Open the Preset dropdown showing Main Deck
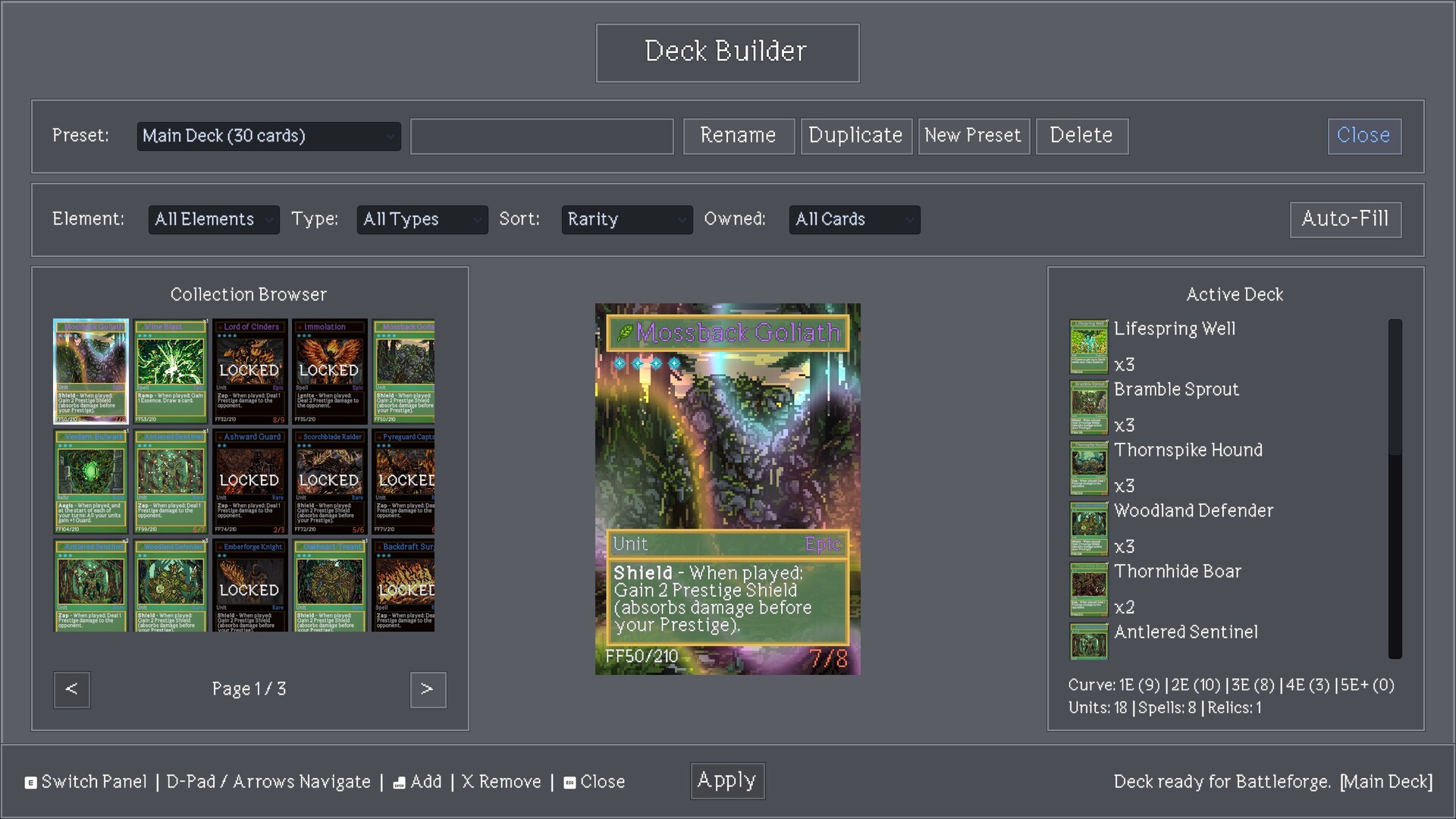 pyautogui.click(x=268, y=136)
